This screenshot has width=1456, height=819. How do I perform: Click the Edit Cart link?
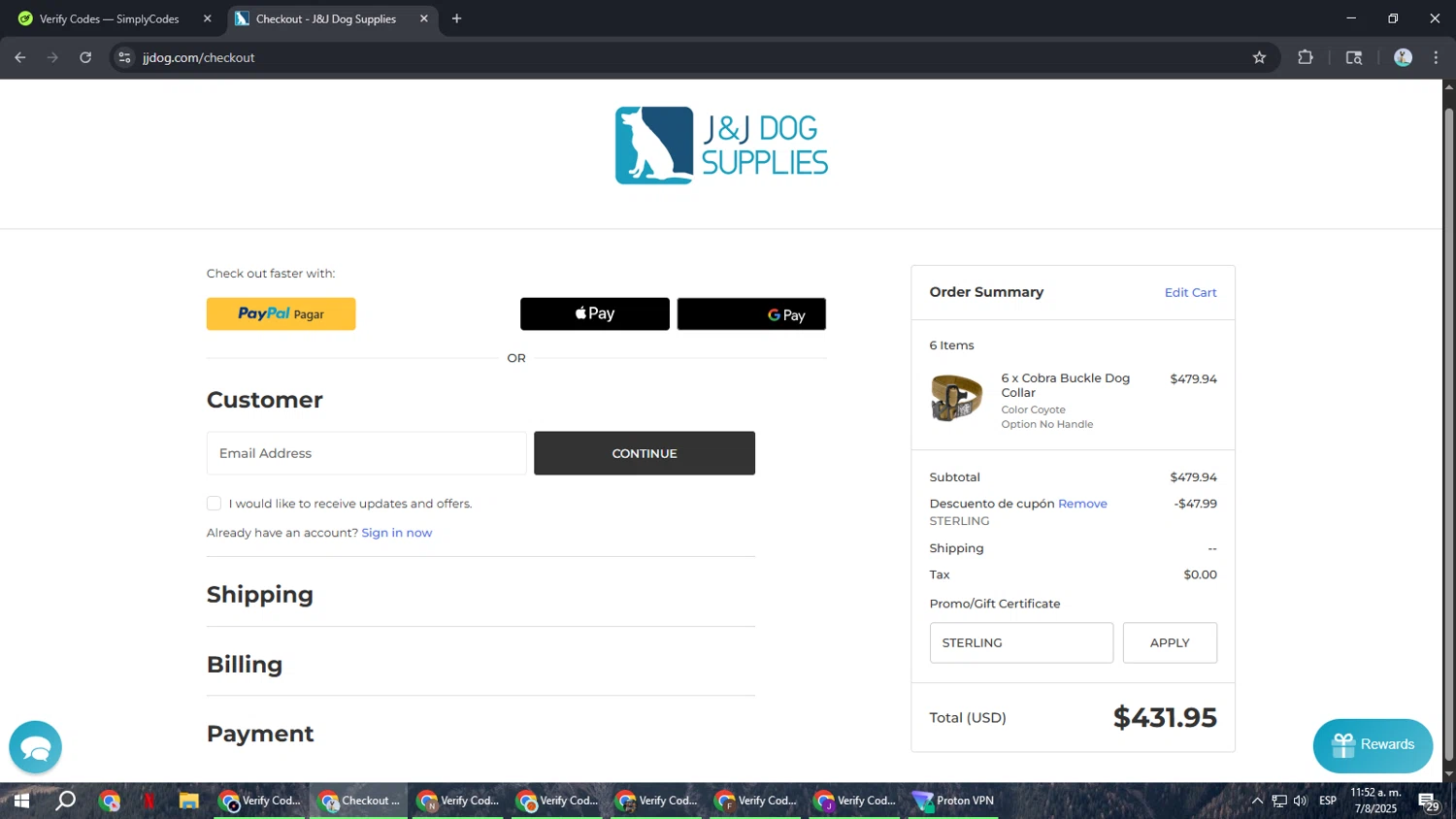click(1190, 292)
